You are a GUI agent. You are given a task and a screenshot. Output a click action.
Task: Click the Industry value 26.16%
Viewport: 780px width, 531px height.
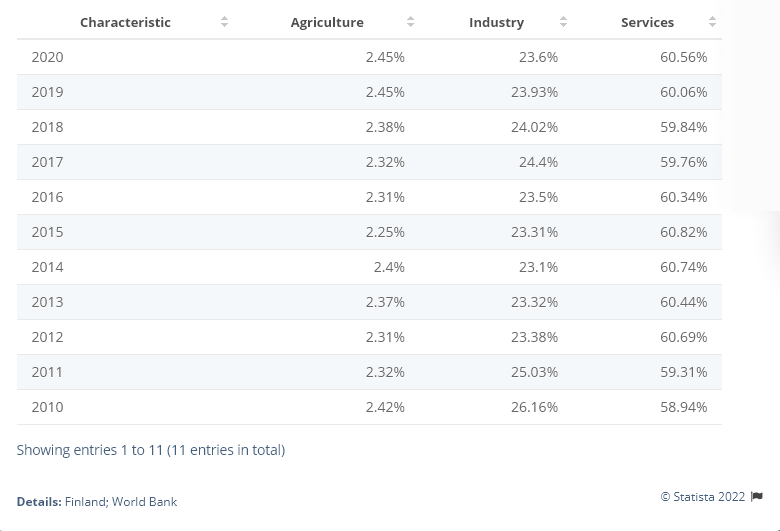pyautogui.click(x=534, y=407)
